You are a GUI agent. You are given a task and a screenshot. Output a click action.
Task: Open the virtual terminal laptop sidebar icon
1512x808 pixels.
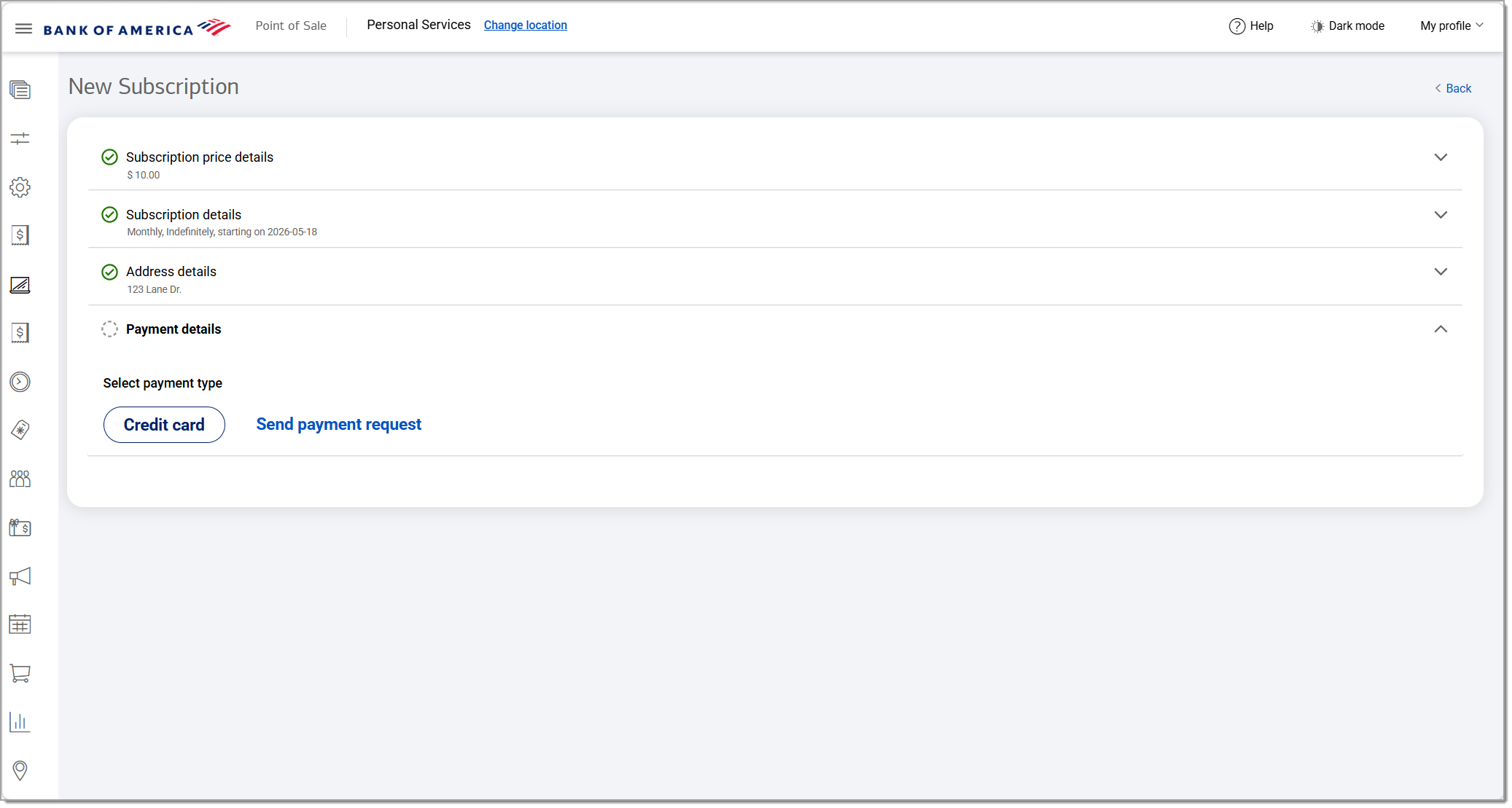coord(20,285)
